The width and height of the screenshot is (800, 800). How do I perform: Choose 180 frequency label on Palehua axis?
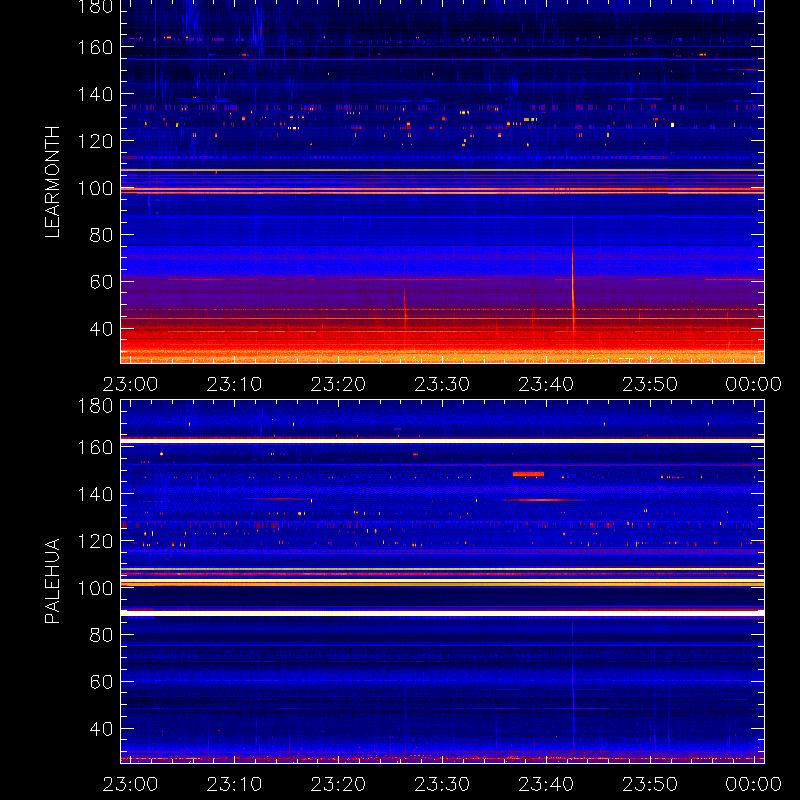click(95, 406)
